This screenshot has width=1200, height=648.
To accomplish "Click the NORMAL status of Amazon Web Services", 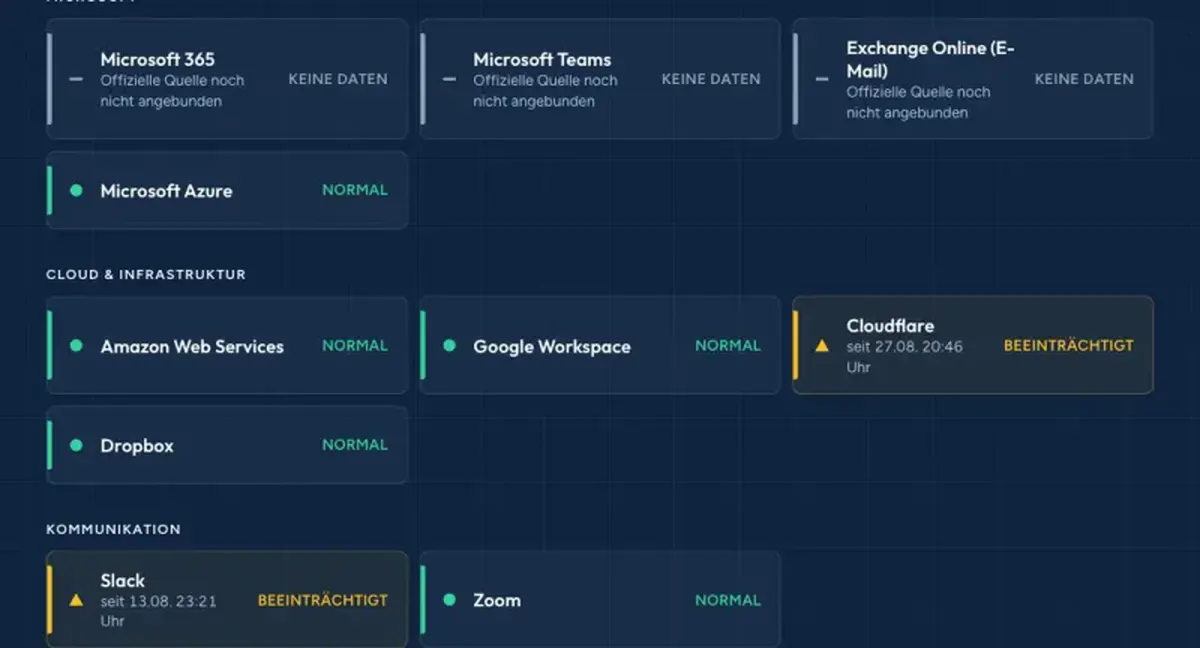I will 355,346.
